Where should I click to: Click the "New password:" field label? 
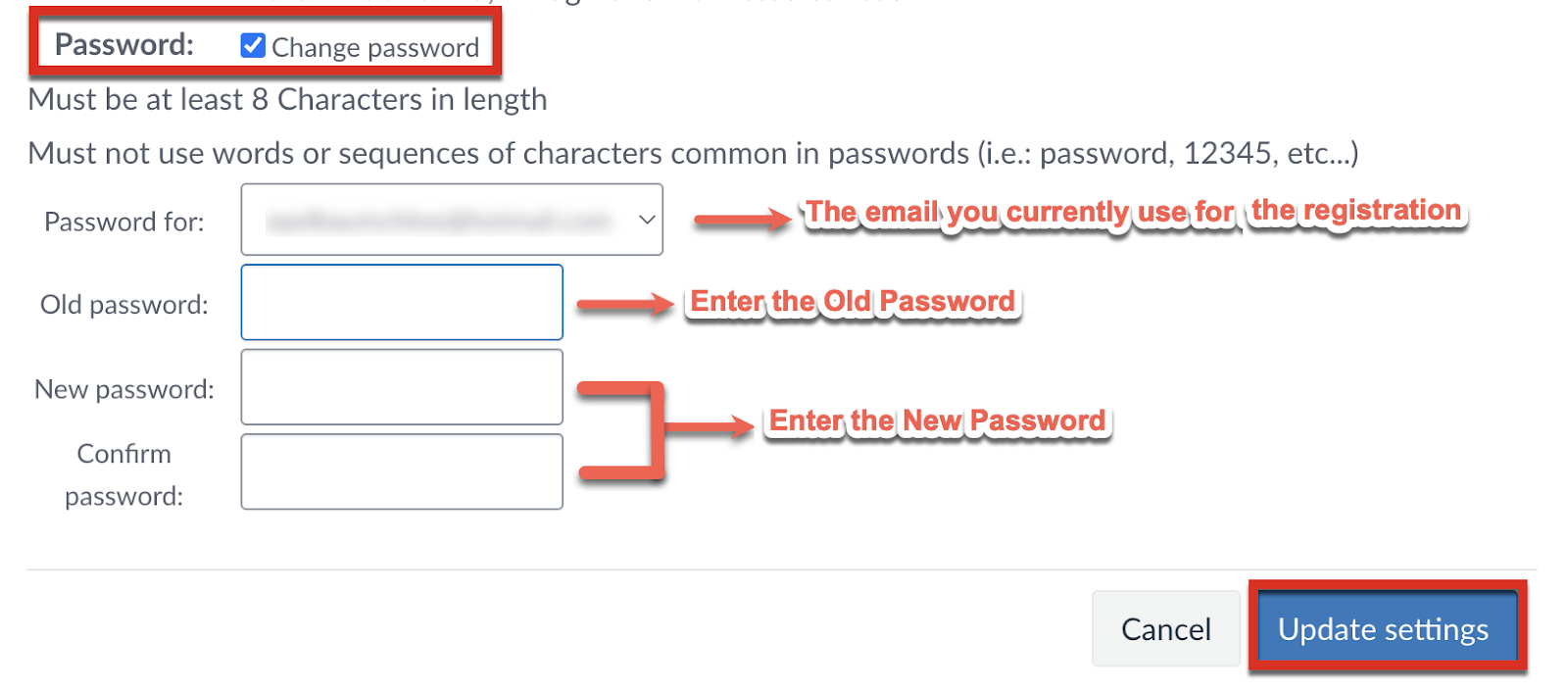click(x=124, y=389)
